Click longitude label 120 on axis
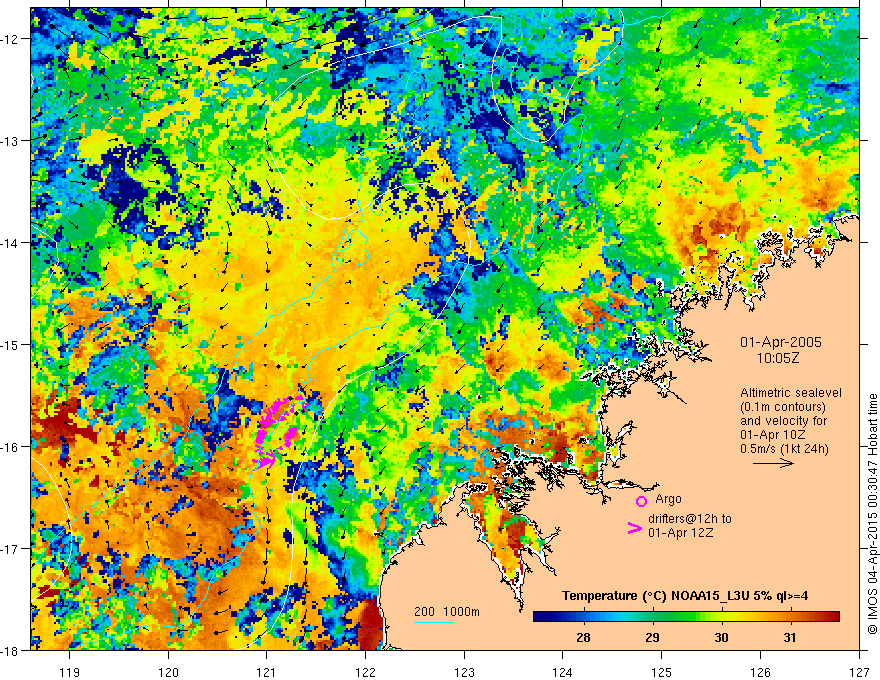 168,672
